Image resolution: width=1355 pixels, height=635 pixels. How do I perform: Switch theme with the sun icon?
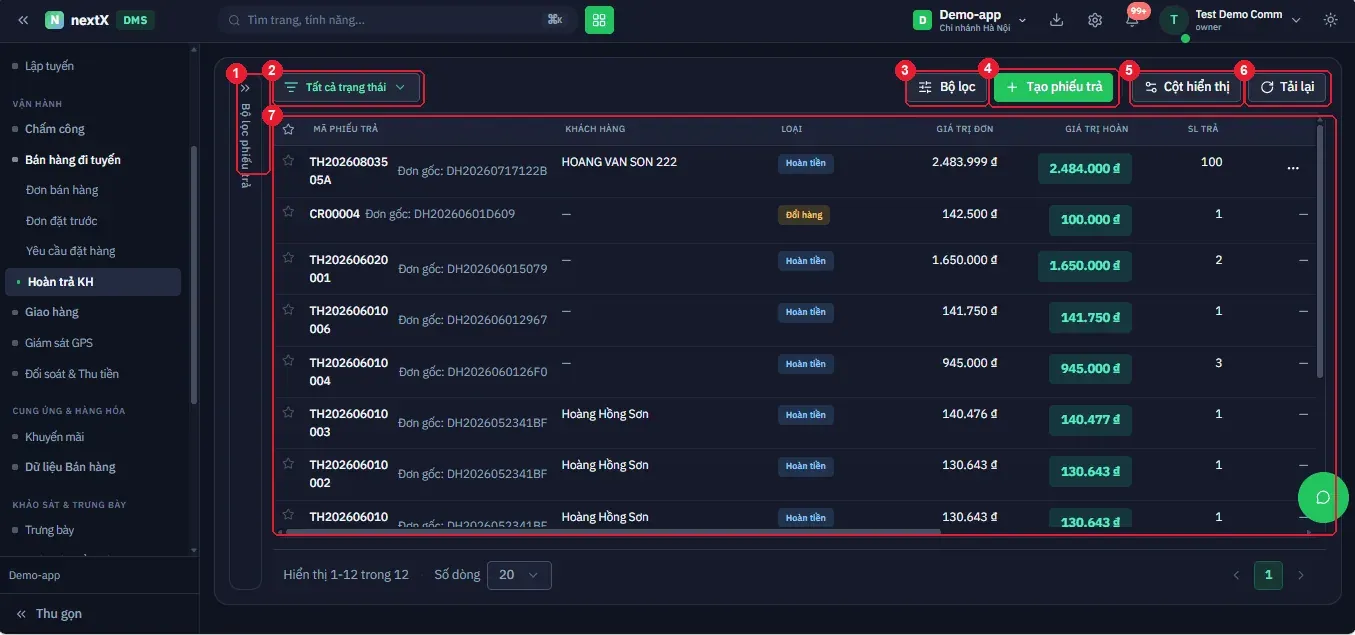pyautogui.click(x=1330, y=20)
